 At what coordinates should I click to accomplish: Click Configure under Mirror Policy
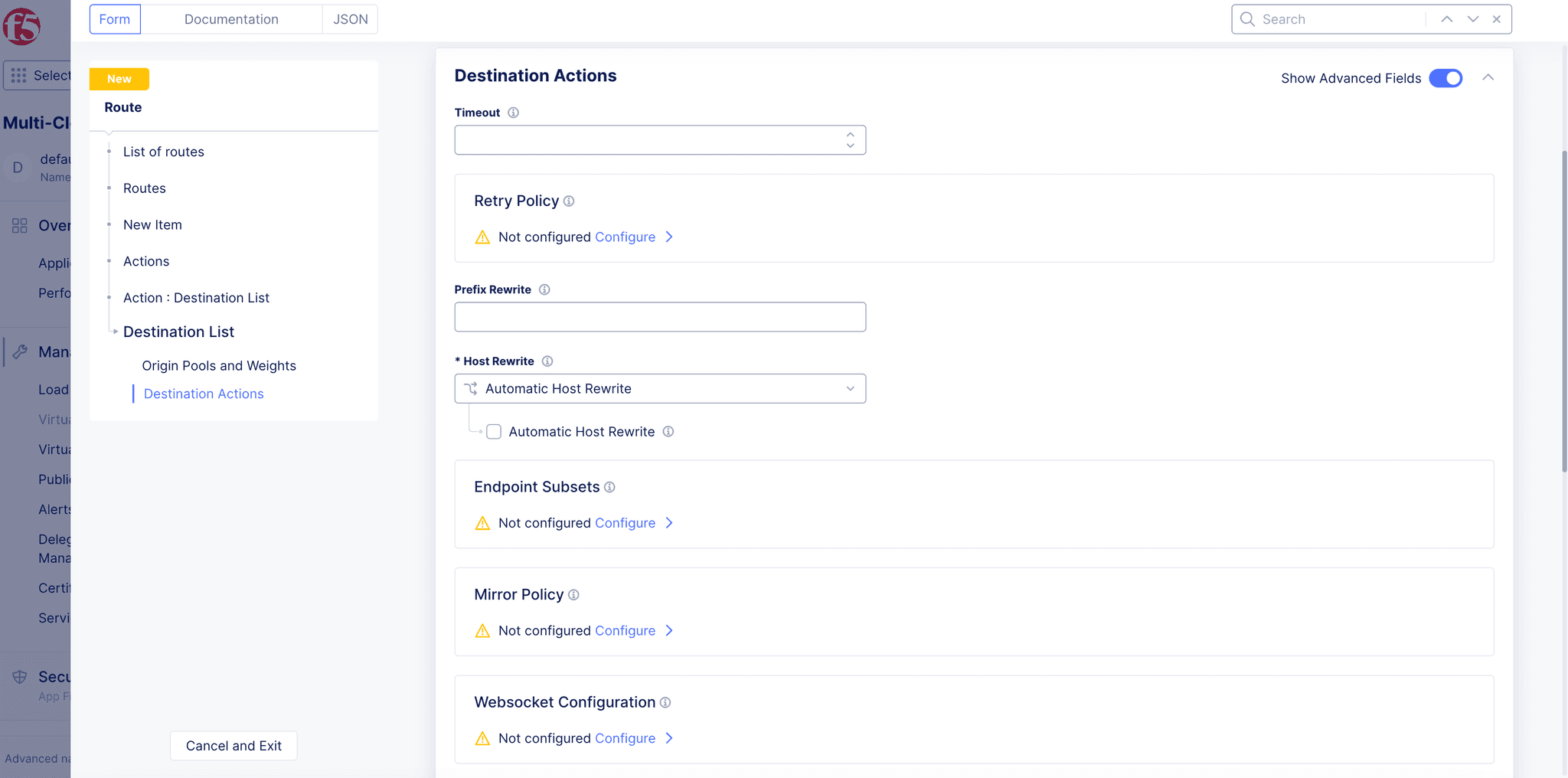click(625, 630)
